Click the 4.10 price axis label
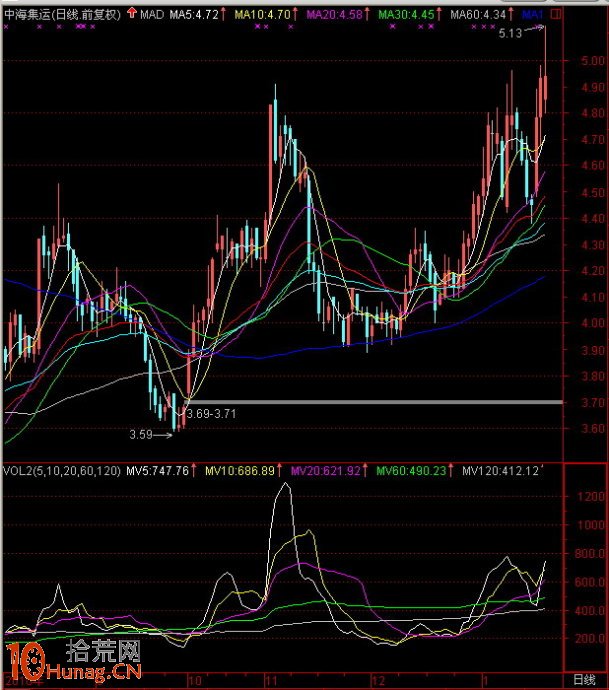 click(592, 298)
